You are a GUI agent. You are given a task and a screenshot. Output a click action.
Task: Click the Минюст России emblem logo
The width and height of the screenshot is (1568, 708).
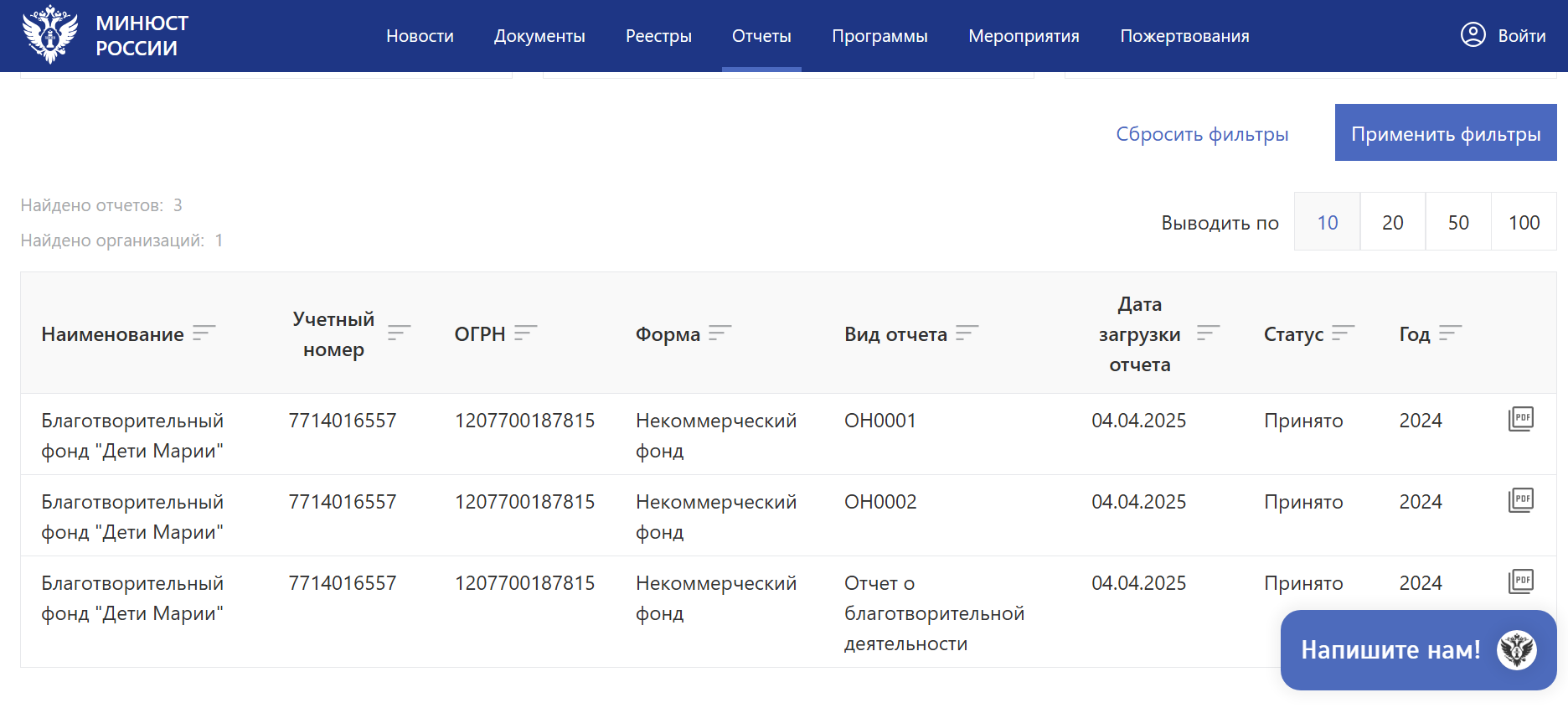(x=50, y=35)
